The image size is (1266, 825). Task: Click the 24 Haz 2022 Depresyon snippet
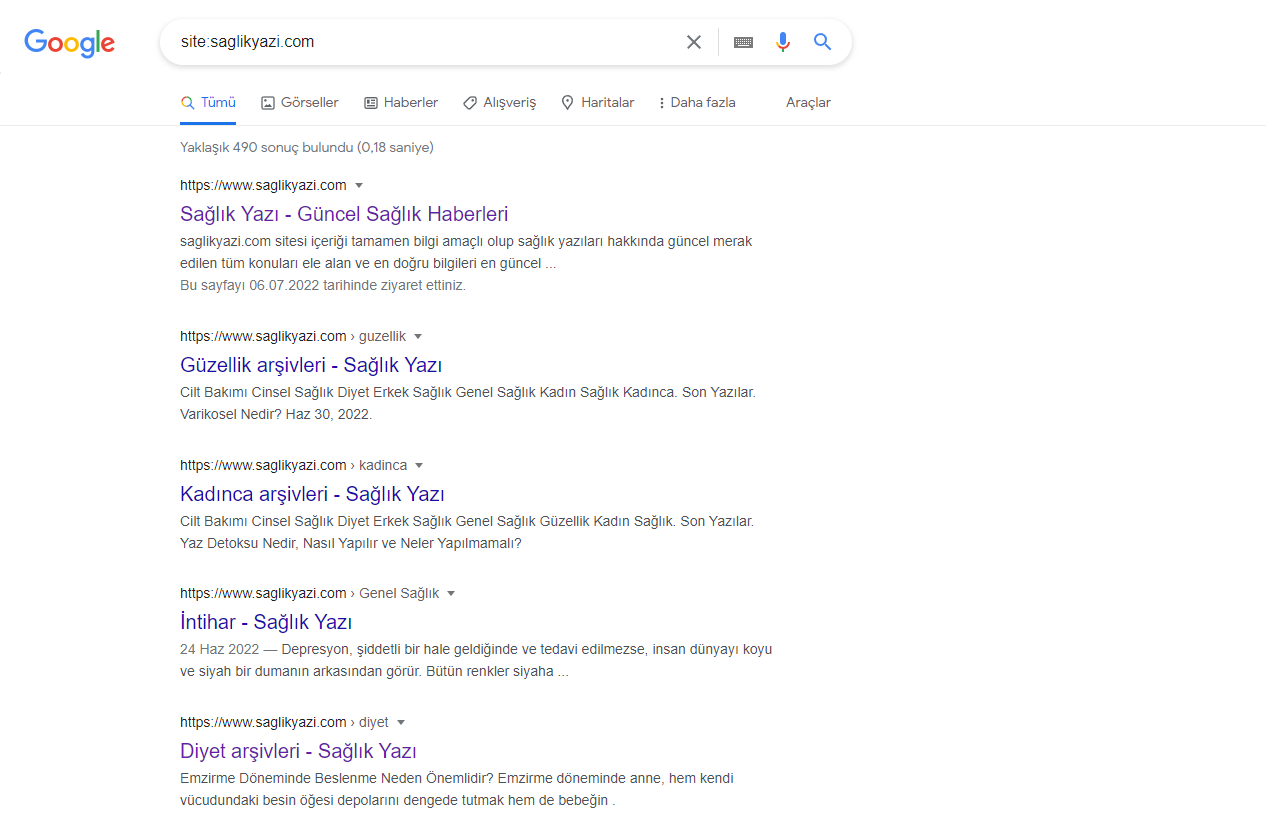point(476,660)
